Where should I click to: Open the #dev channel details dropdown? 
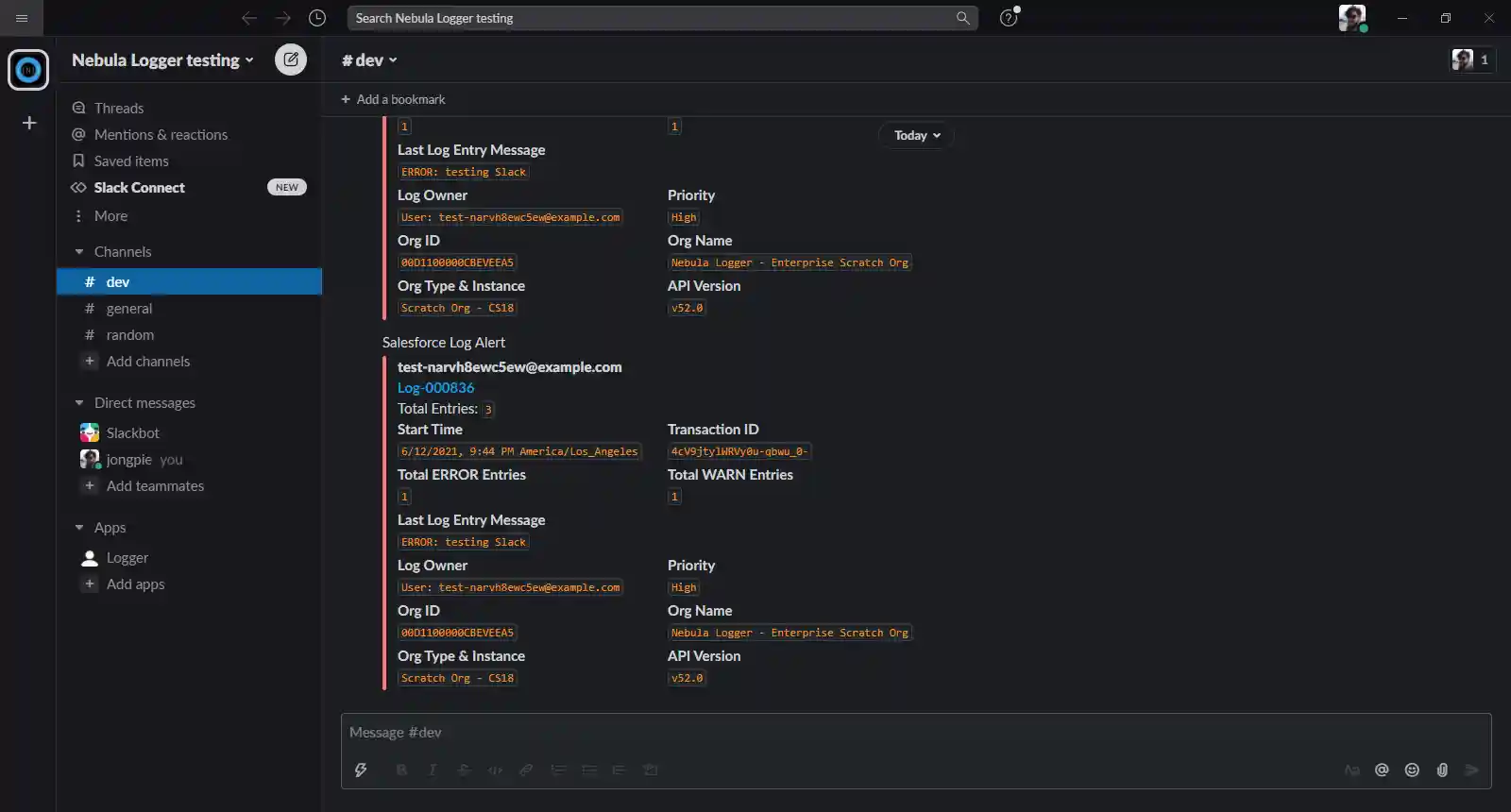(369, 59)
